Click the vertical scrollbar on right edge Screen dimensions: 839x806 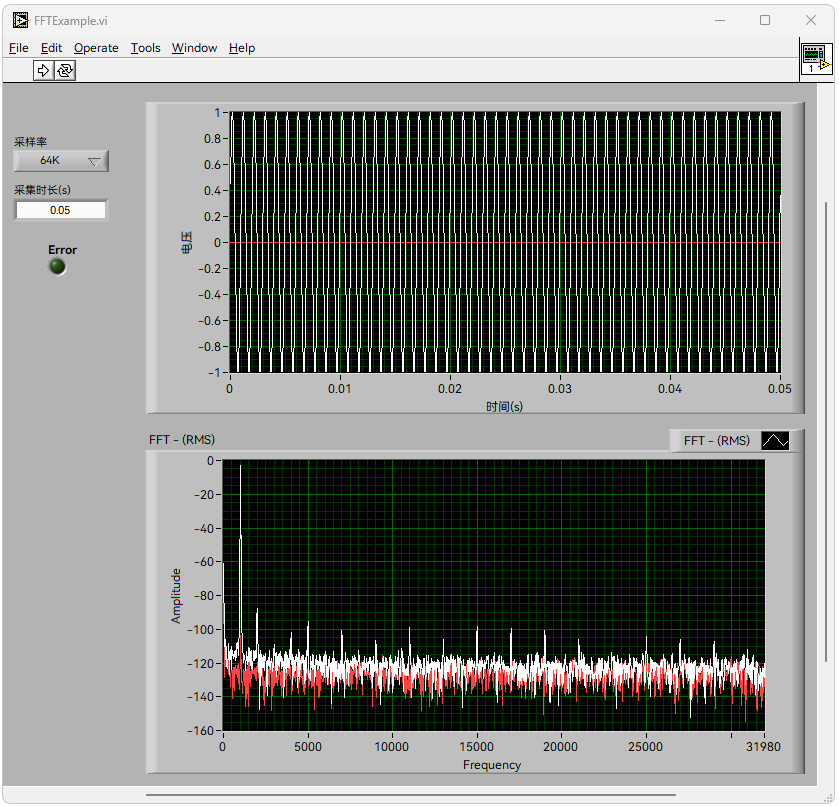pos(826,430)
